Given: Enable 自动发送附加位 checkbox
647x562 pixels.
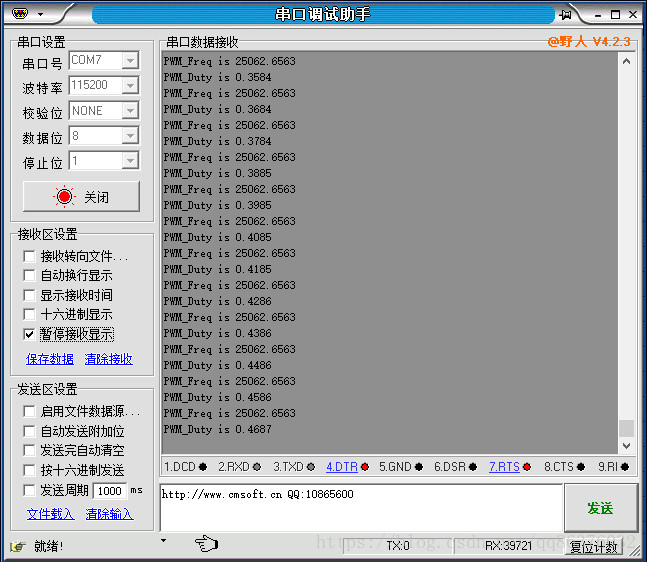Looking at the screenshot, I should (x=29, y=431).
